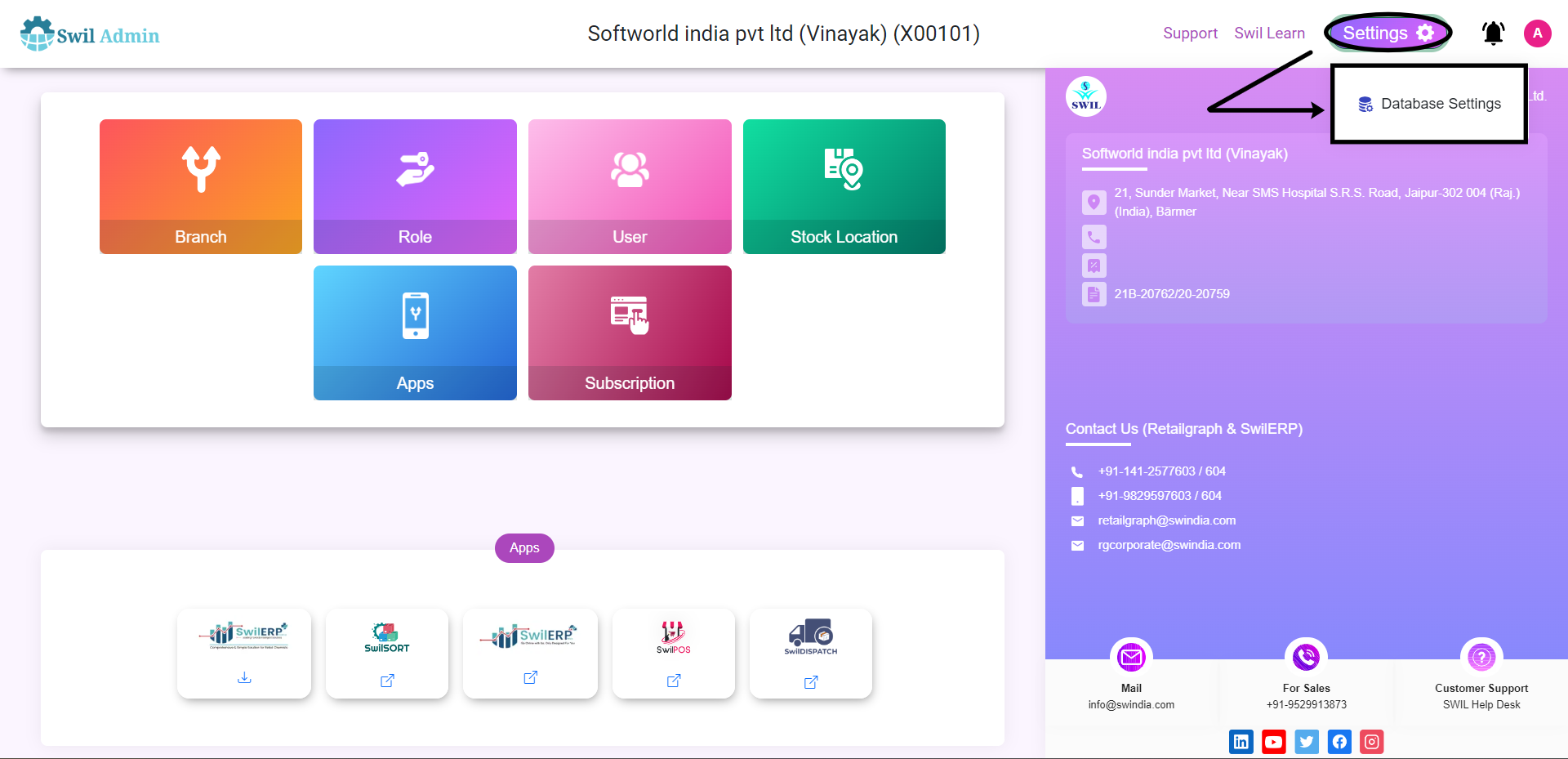Click the Apps mobile phone icon
Image resolution: width=1568 pixels, height=759 pixels.
[x=415, y=315]
